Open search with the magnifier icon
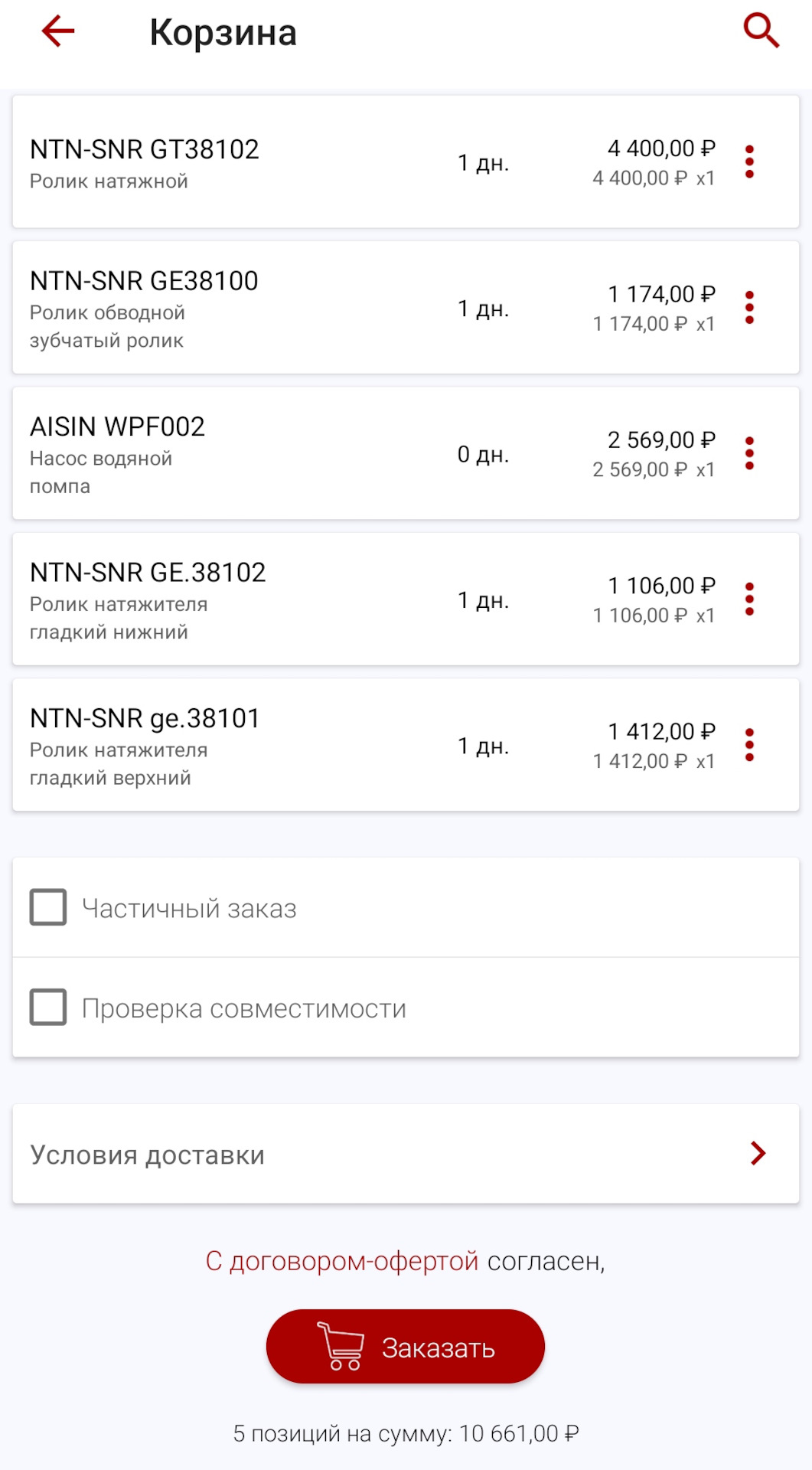This screenshot has height=1470, width=812. click(x=761, y=31)
